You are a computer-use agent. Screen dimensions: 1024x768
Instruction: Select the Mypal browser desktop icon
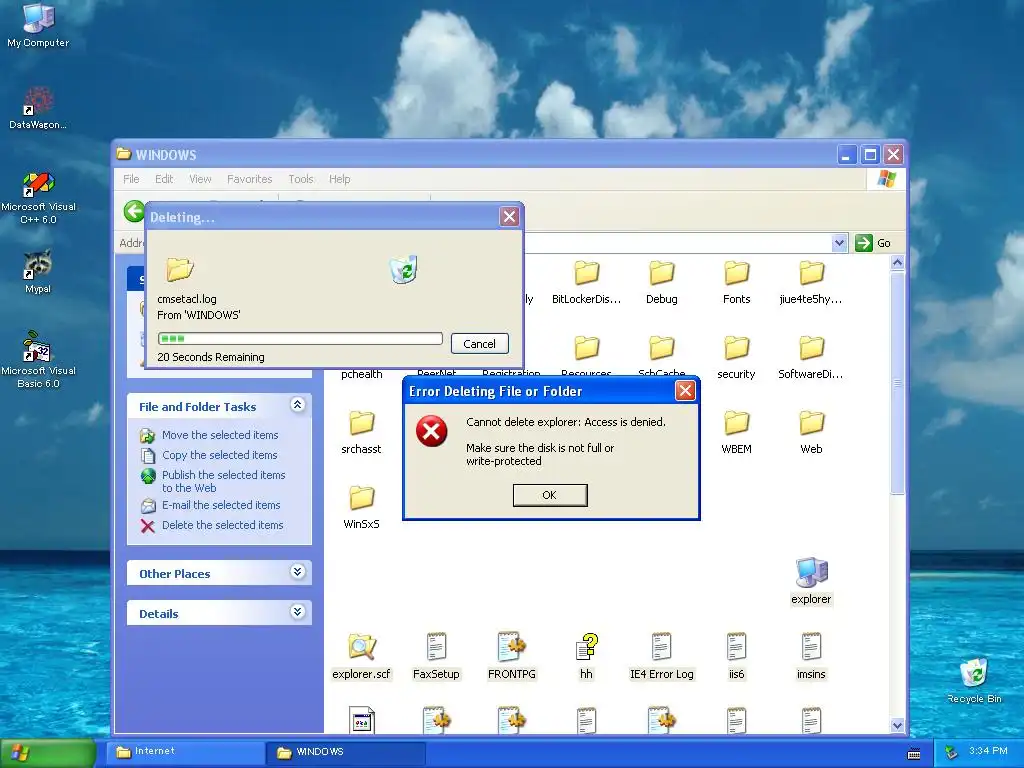click(38, 272)
